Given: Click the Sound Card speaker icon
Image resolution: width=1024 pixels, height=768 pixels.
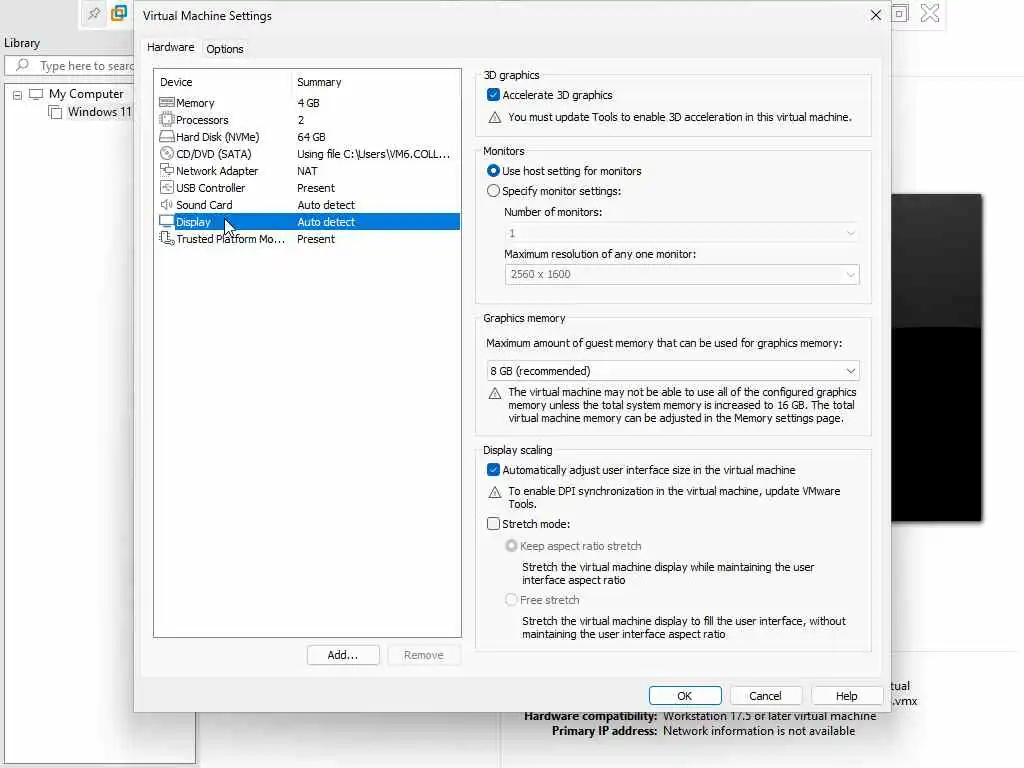Looking at the screenshot, I should (x=167, y=204).
